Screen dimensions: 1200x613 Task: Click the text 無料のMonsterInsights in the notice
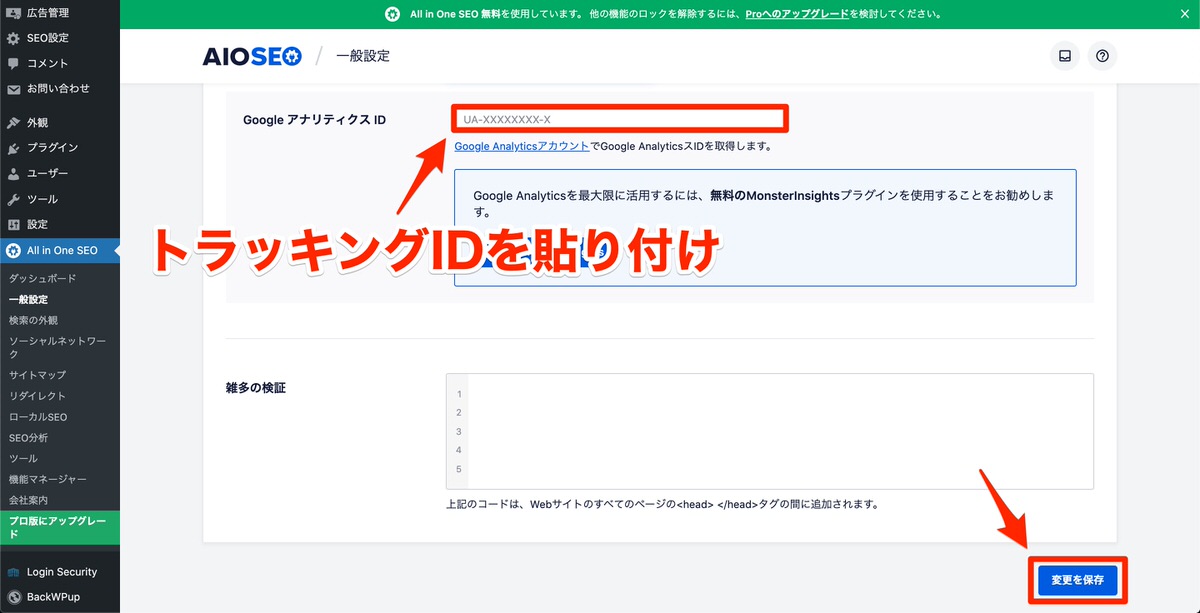[775, 197]
